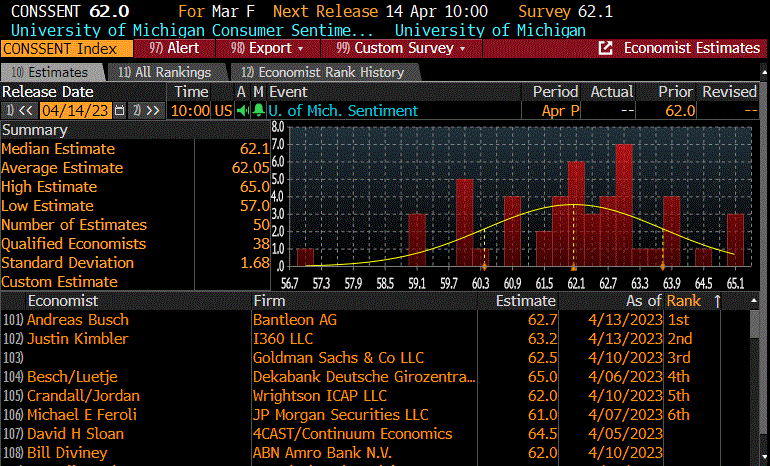Click the ABN Amro Bank N.V. firm name
Image resolution: width=770 pixels, height=466 pixels.
322,453
